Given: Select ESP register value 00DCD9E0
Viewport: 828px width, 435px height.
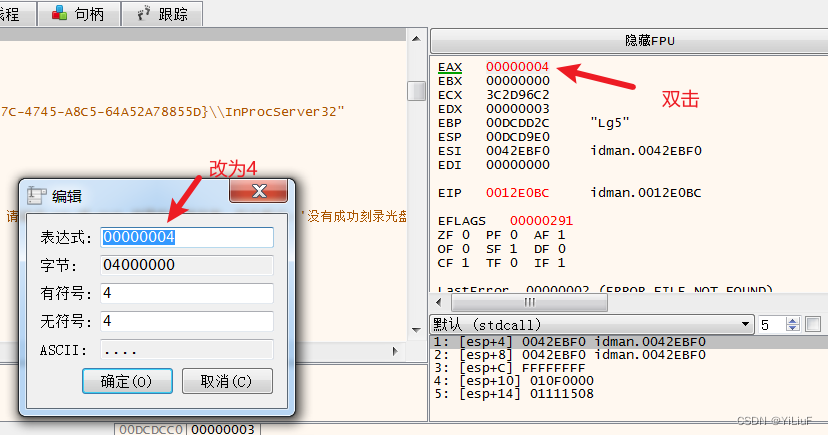Looking at the screenshot, I should [518, 137].
